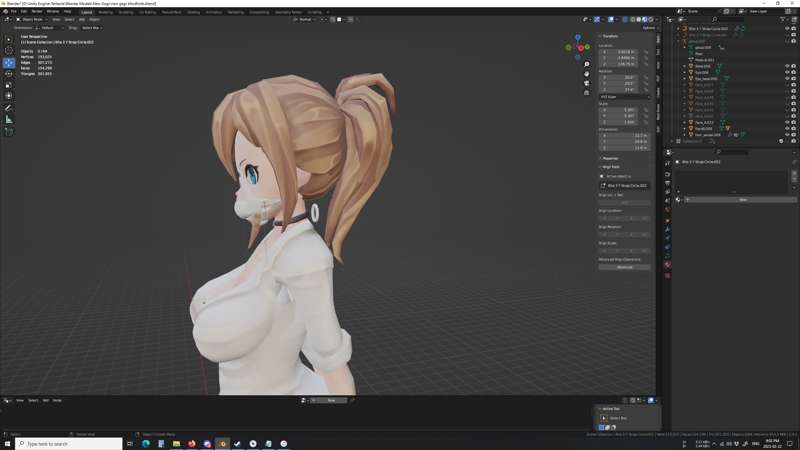Image resolution: width=800 pixels, height=450 pixels.
Task: Open the Object Mode dropdown
Action: point(32,19)
